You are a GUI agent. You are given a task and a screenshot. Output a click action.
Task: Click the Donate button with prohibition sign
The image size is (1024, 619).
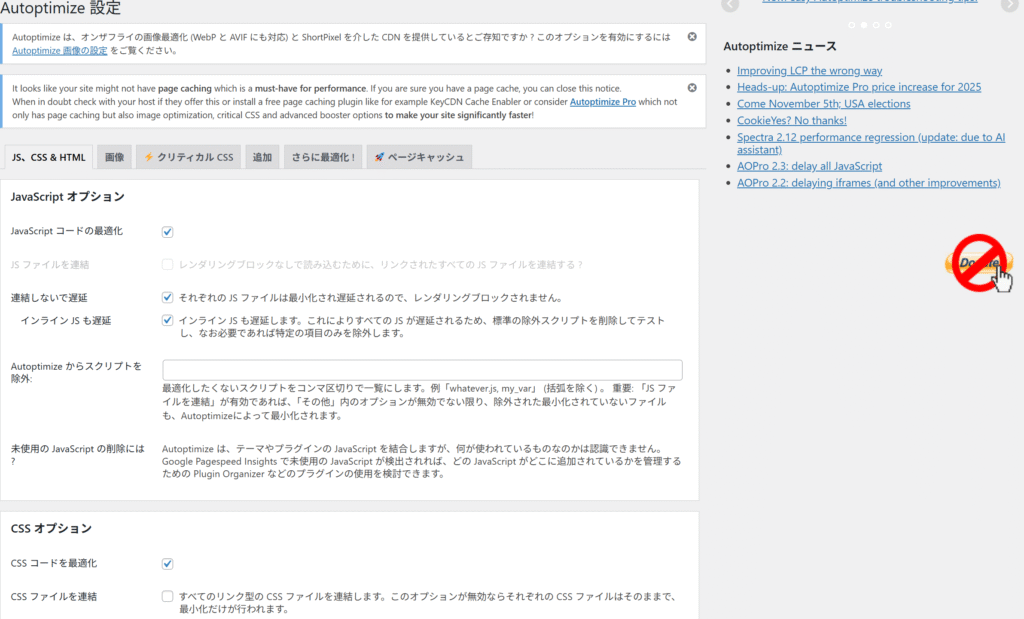click(x=979, y=263)
